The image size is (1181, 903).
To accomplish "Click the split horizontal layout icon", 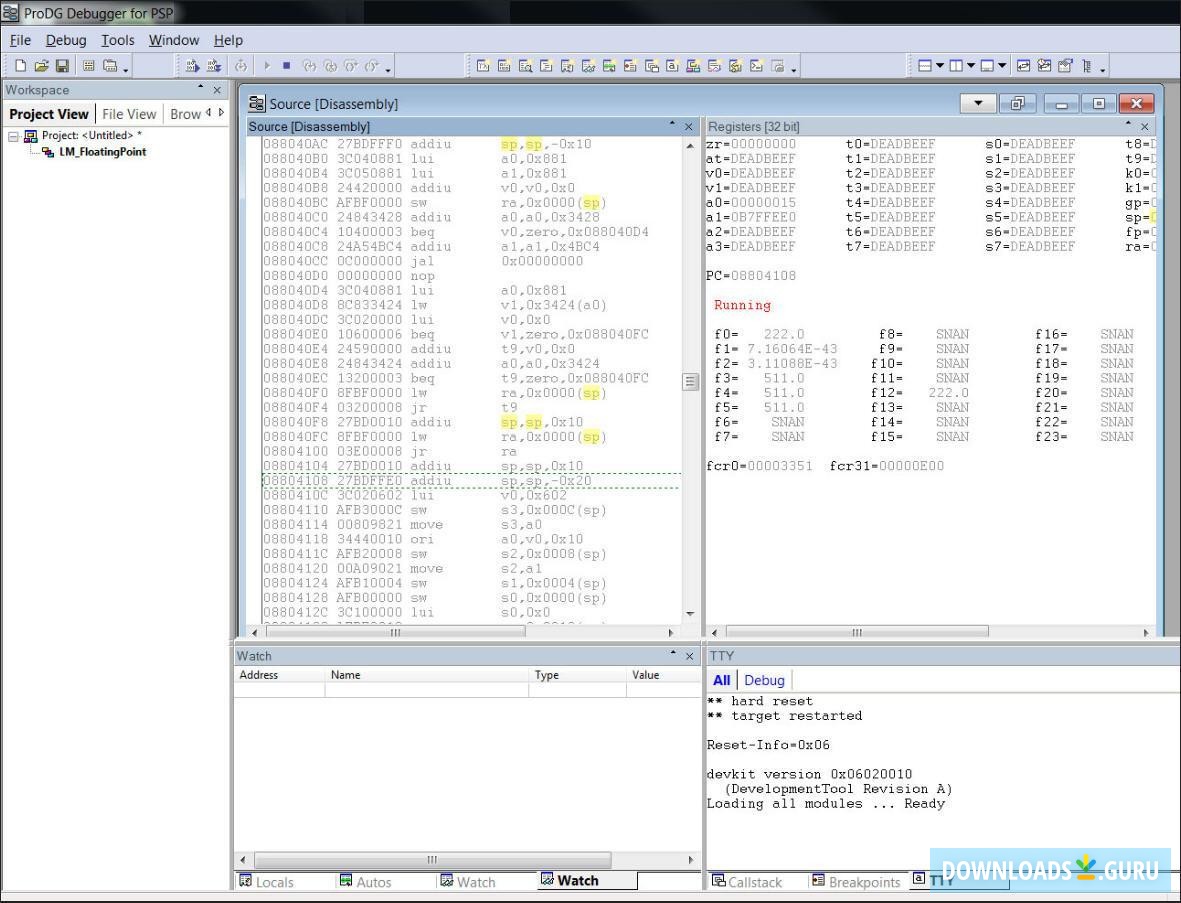I will point(925,66).
